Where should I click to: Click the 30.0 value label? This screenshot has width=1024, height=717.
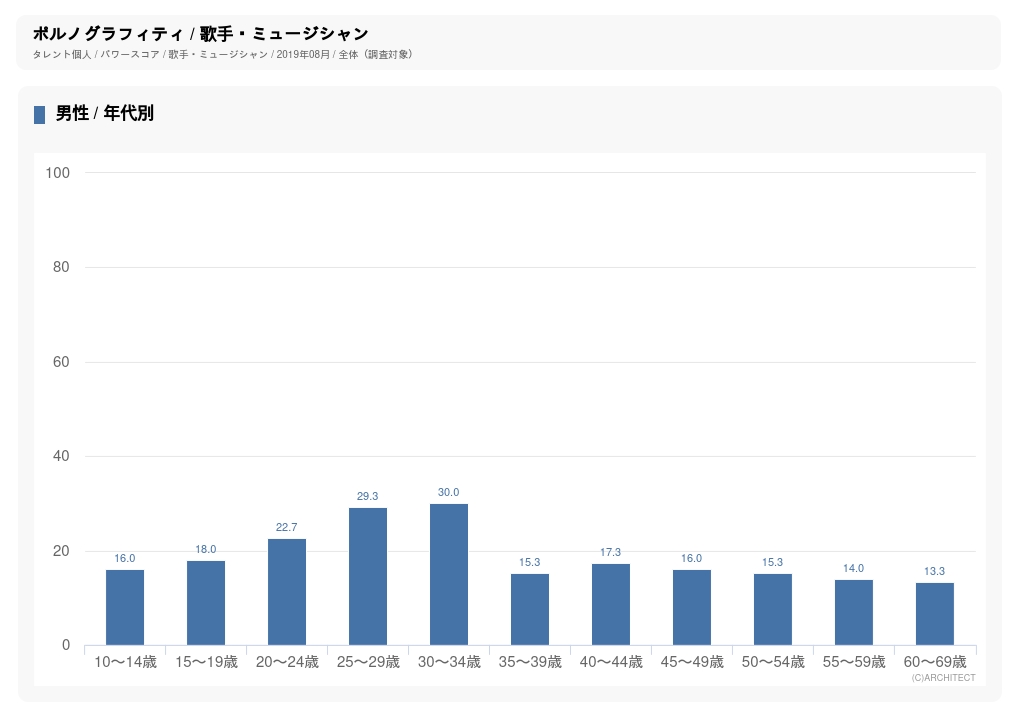click(x=449, y=492)
